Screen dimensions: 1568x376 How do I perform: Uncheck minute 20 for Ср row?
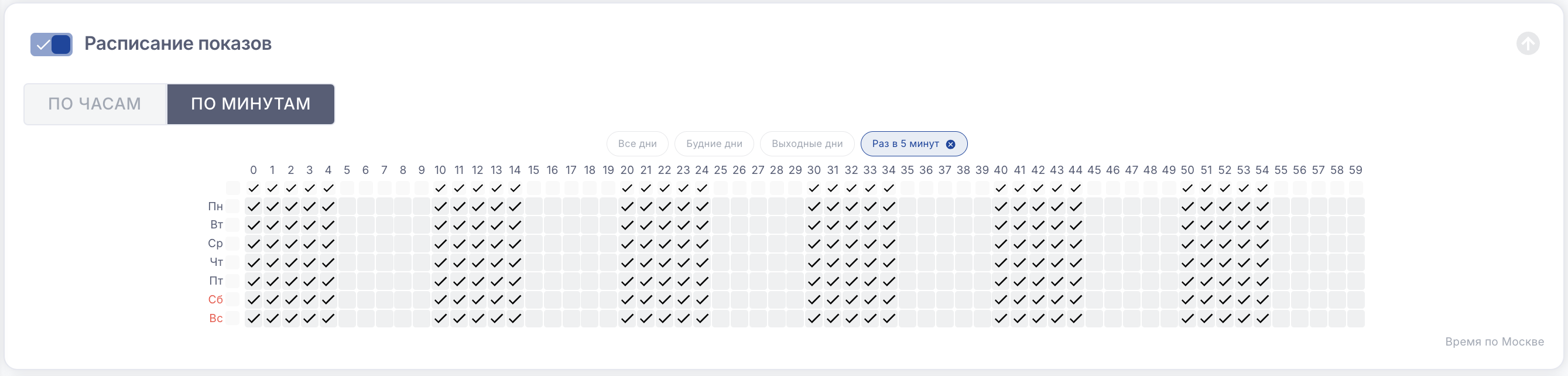(x=628, y=244)
